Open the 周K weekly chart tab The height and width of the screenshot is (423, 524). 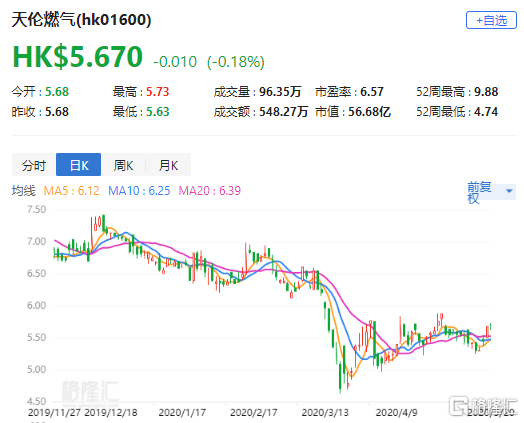coord(123,165)
